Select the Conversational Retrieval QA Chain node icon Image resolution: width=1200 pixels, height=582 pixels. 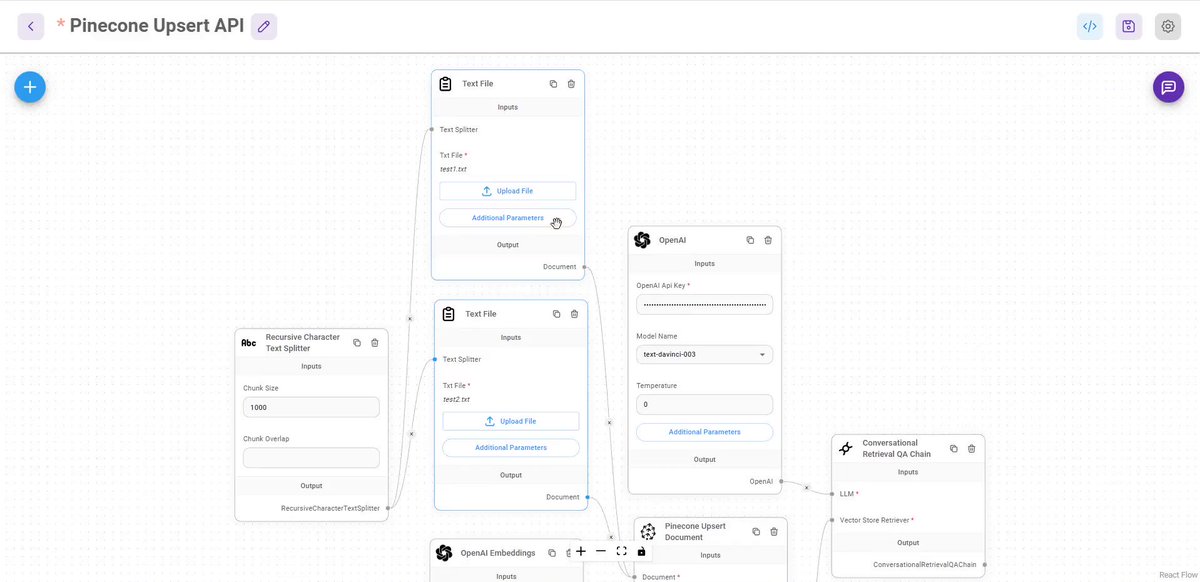(846, 449)
